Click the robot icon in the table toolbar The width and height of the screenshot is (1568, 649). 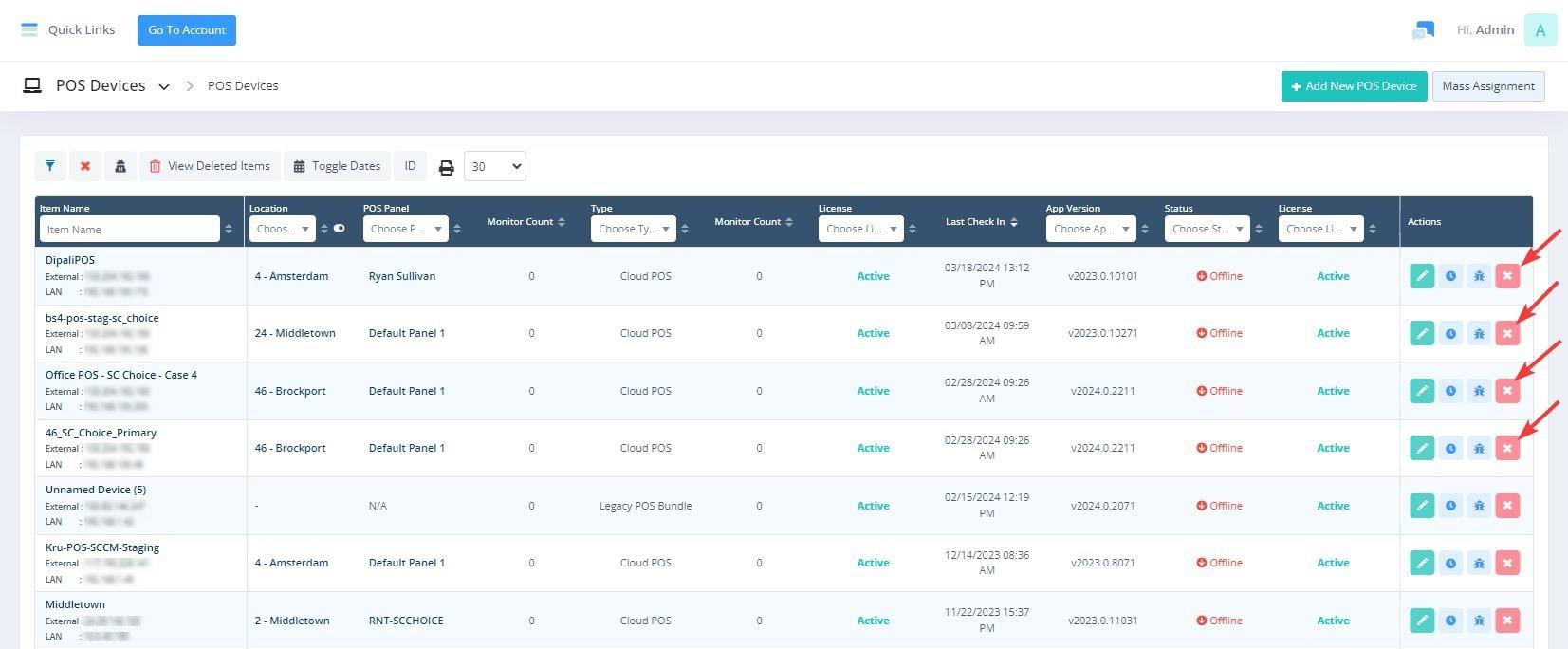click(120, 166)
